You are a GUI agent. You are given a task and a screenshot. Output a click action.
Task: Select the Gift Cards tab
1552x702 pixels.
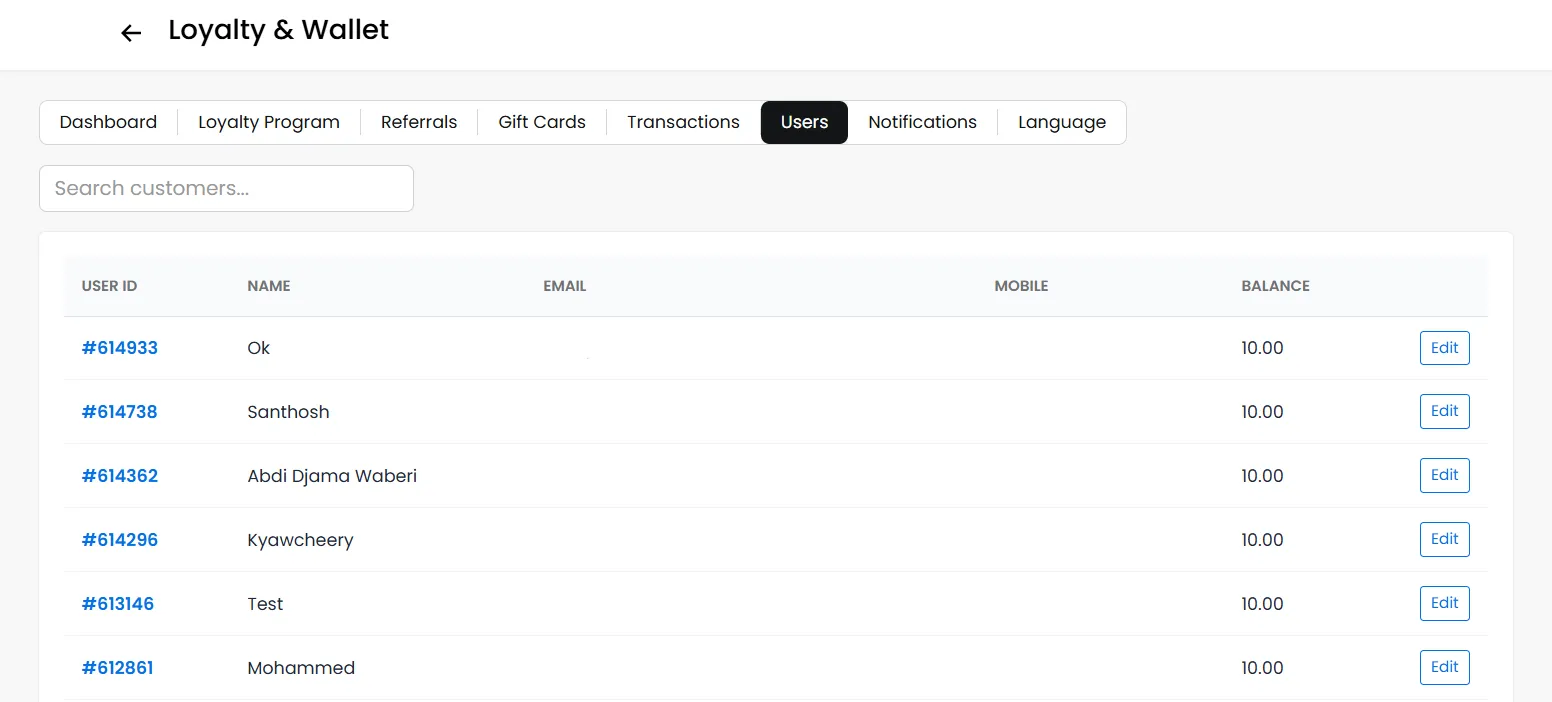coord(542,122)
